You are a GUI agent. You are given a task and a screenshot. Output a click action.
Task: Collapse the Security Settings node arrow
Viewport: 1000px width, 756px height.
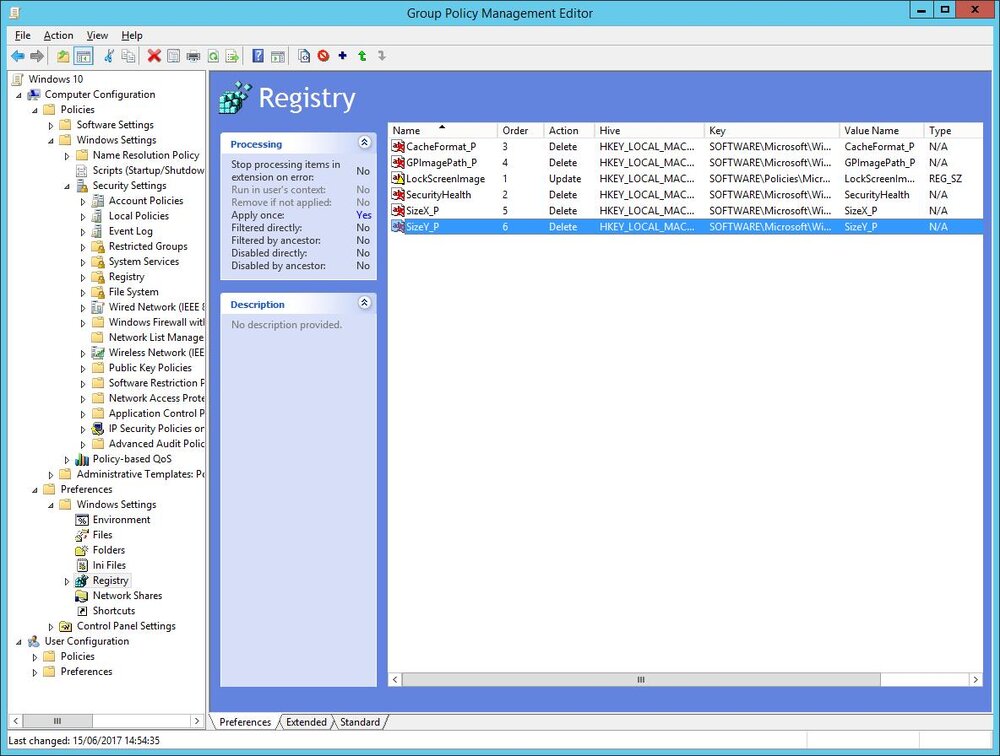pos(67,186)
